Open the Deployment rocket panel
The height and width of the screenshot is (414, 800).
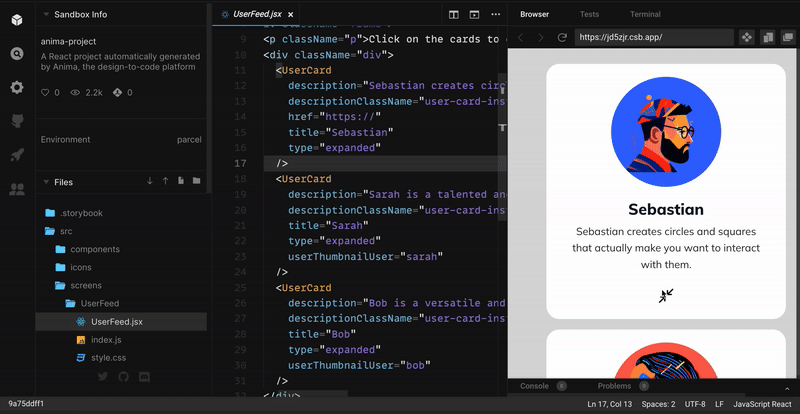pos(17,155)
